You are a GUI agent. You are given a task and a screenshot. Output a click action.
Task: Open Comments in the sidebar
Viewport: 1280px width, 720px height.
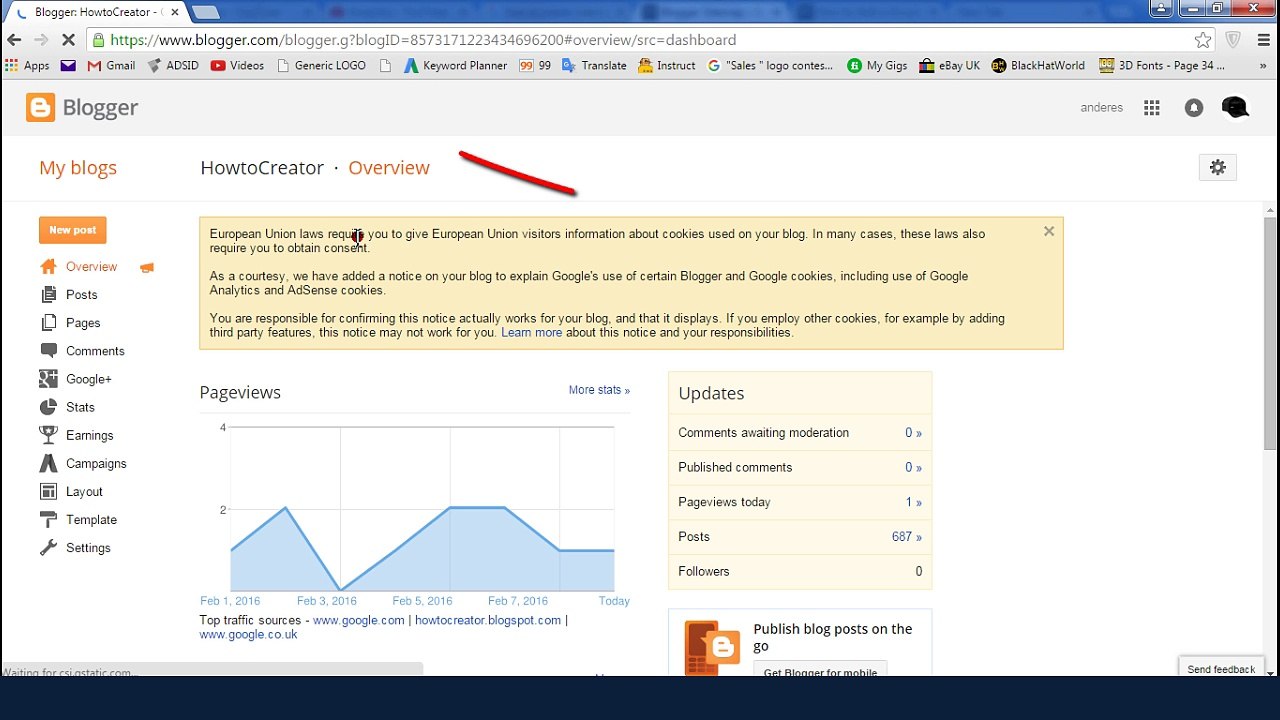(95, 351)
